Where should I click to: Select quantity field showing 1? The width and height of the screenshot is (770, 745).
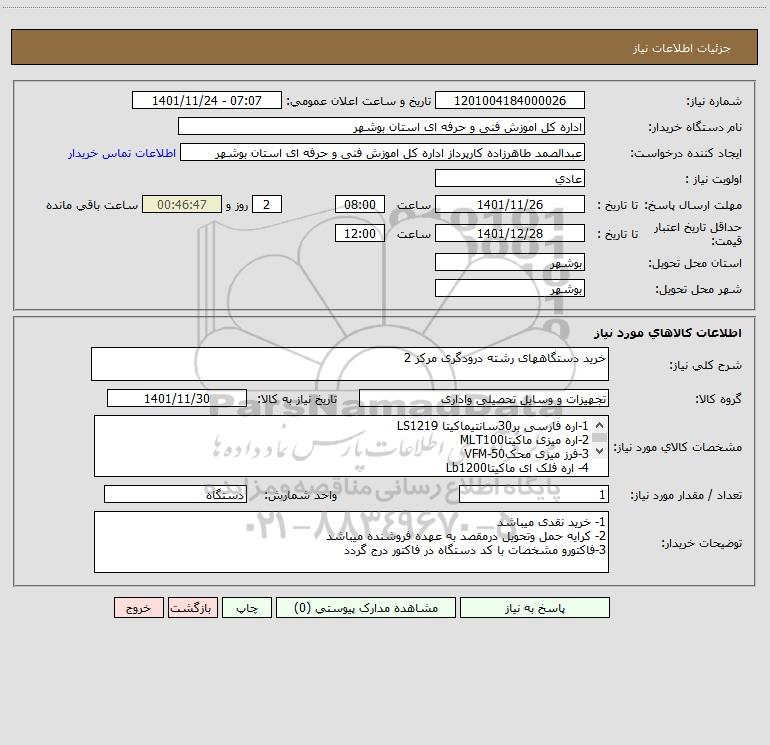pos(534,494)
